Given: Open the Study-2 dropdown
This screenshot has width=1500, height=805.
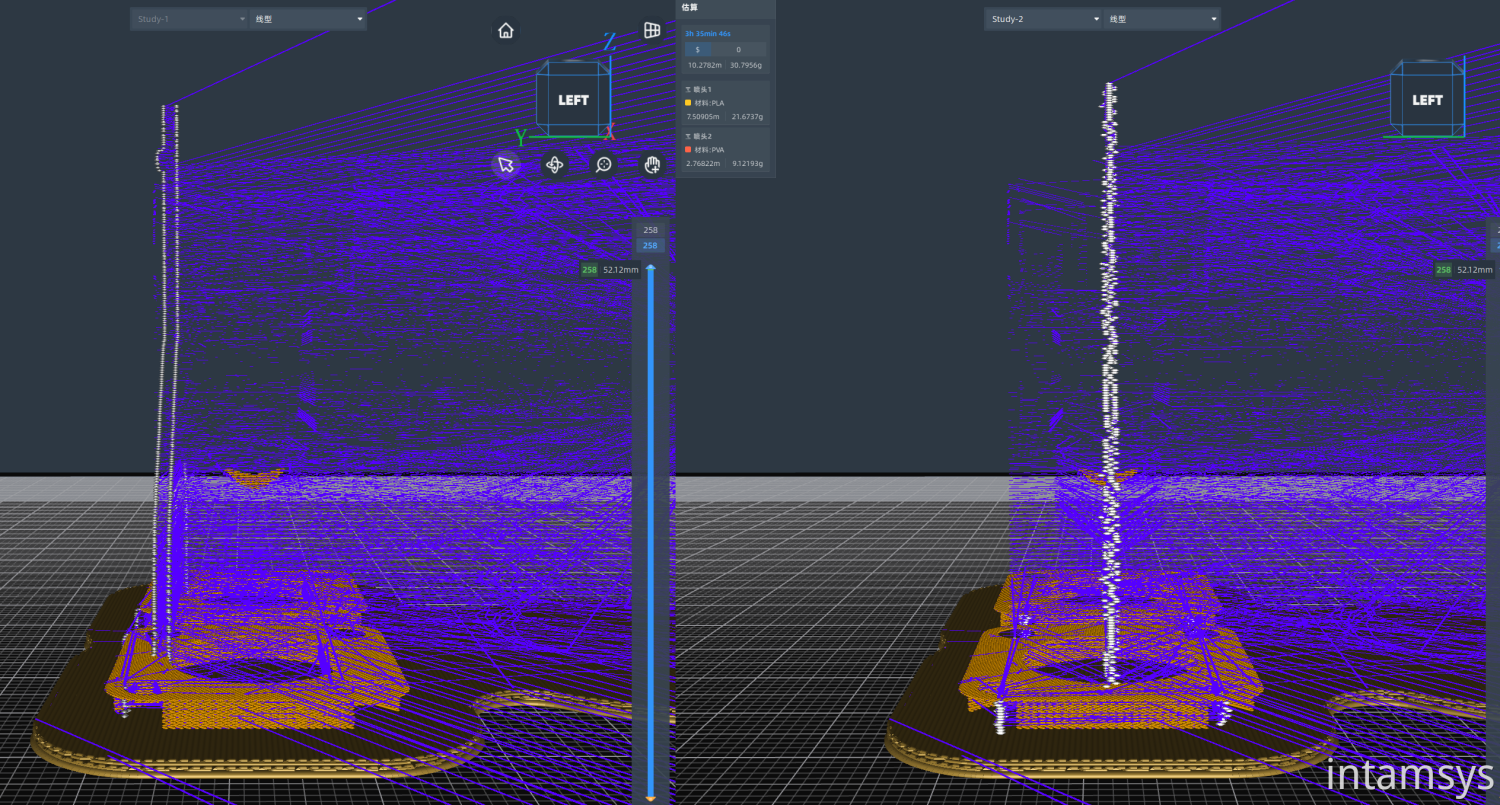Looking at the screenshot, I should 1043,19.
